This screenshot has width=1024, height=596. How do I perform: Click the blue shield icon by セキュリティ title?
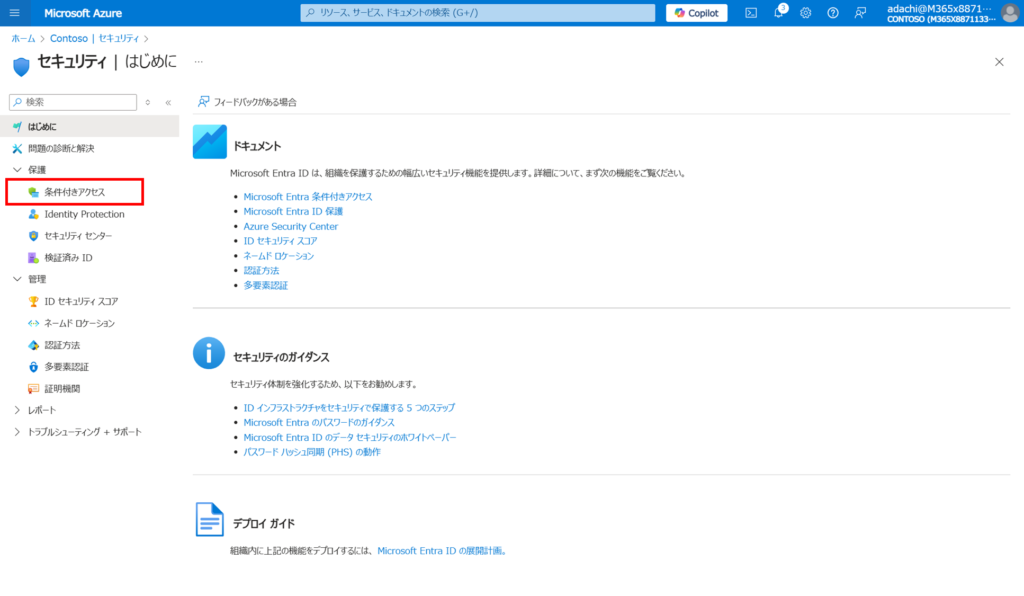click(x=22, y=66)
